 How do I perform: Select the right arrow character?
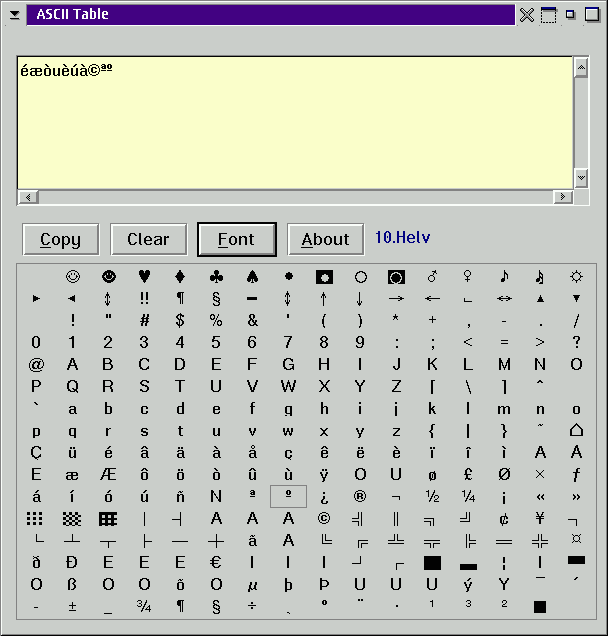(396, 299)
